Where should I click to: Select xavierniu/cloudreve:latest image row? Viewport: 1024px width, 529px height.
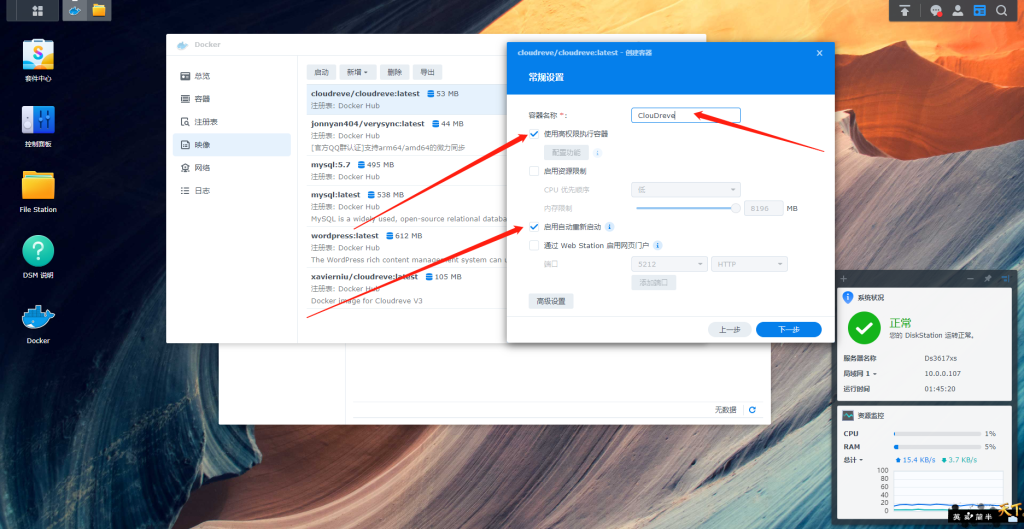406,288
